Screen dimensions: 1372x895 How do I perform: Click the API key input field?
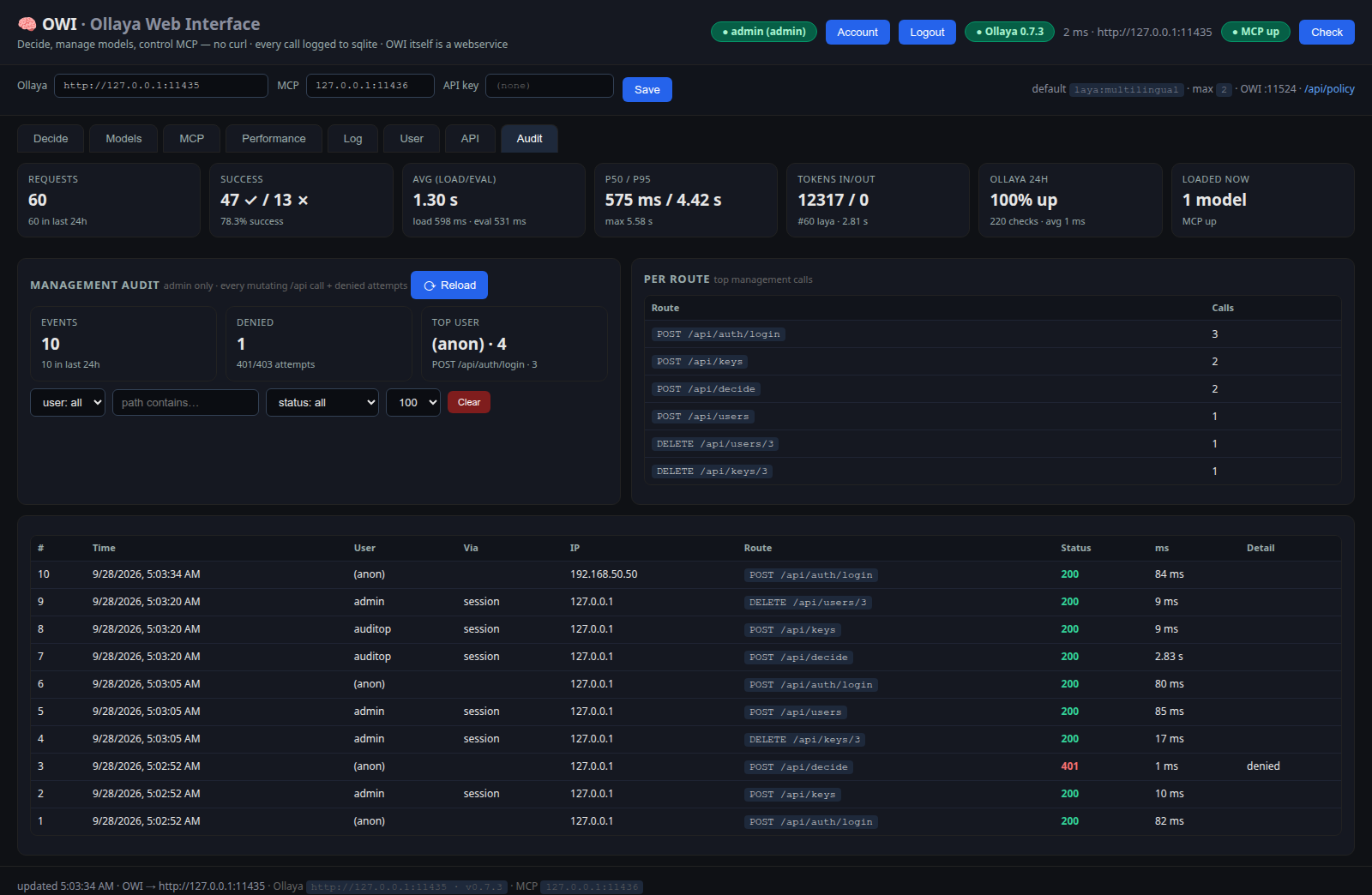pos(550,86)
